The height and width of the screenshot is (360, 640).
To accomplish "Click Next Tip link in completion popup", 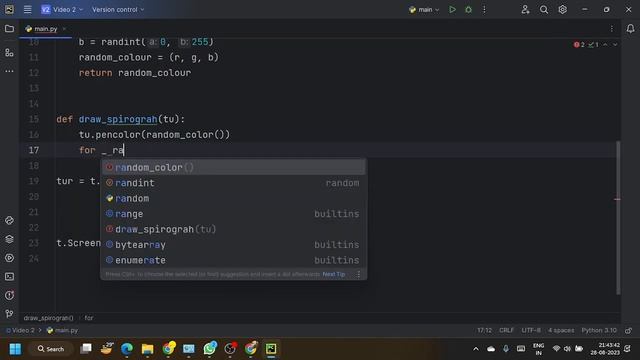I will [x=333, y=274].
